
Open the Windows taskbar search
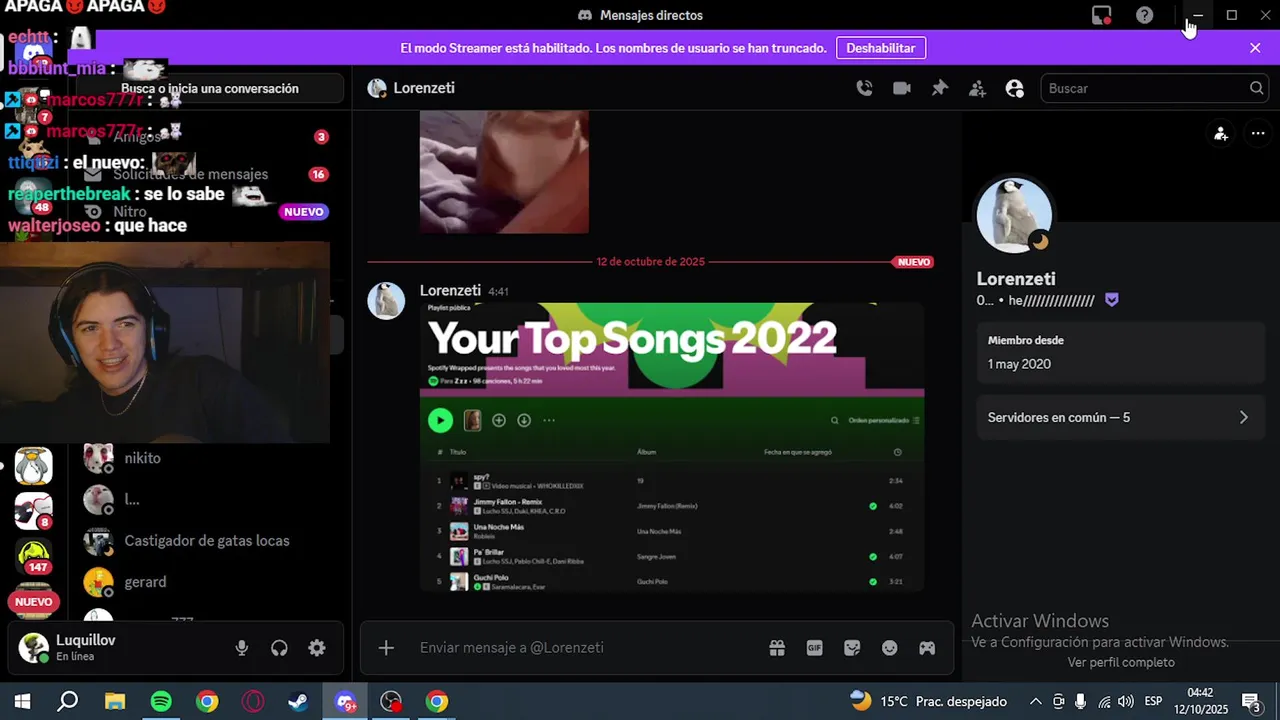click(x=67, y=701)
